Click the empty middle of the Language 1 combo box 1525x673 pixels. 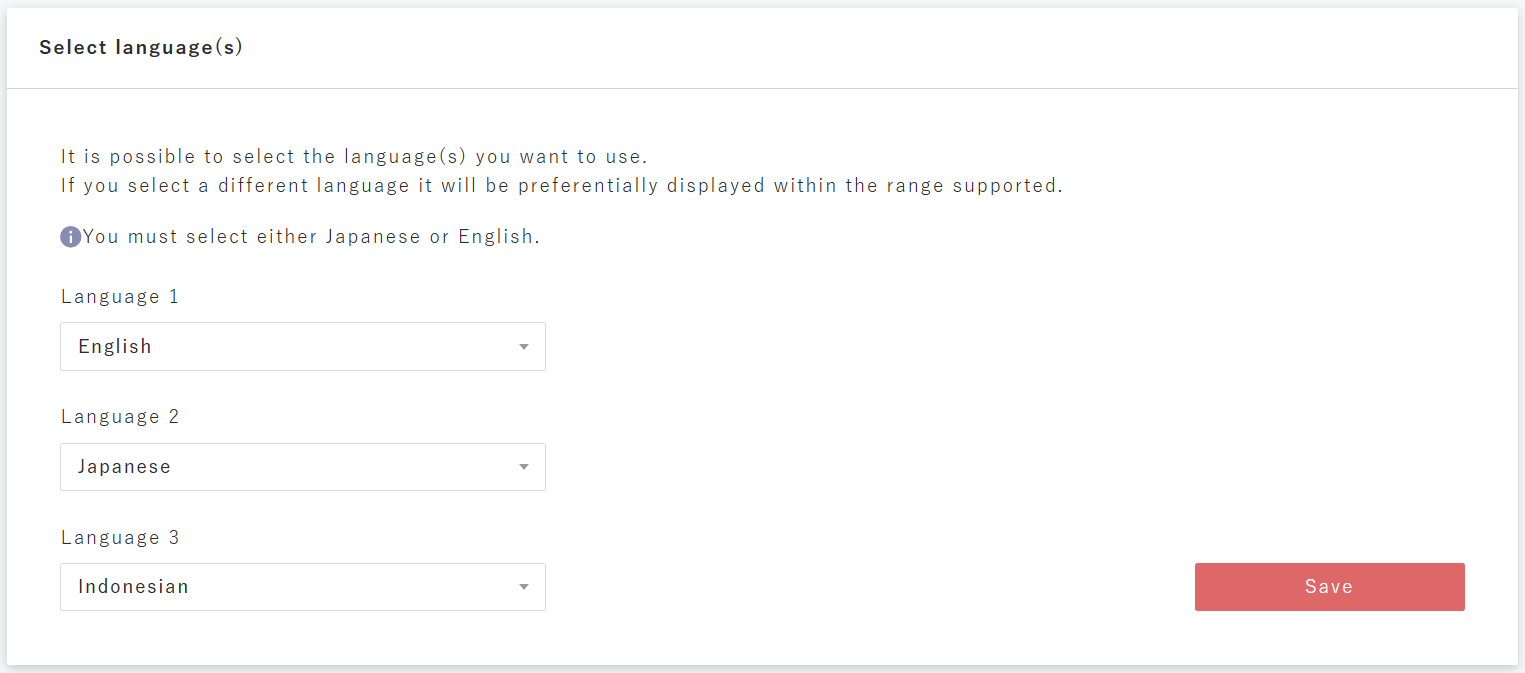click(330, 347)
